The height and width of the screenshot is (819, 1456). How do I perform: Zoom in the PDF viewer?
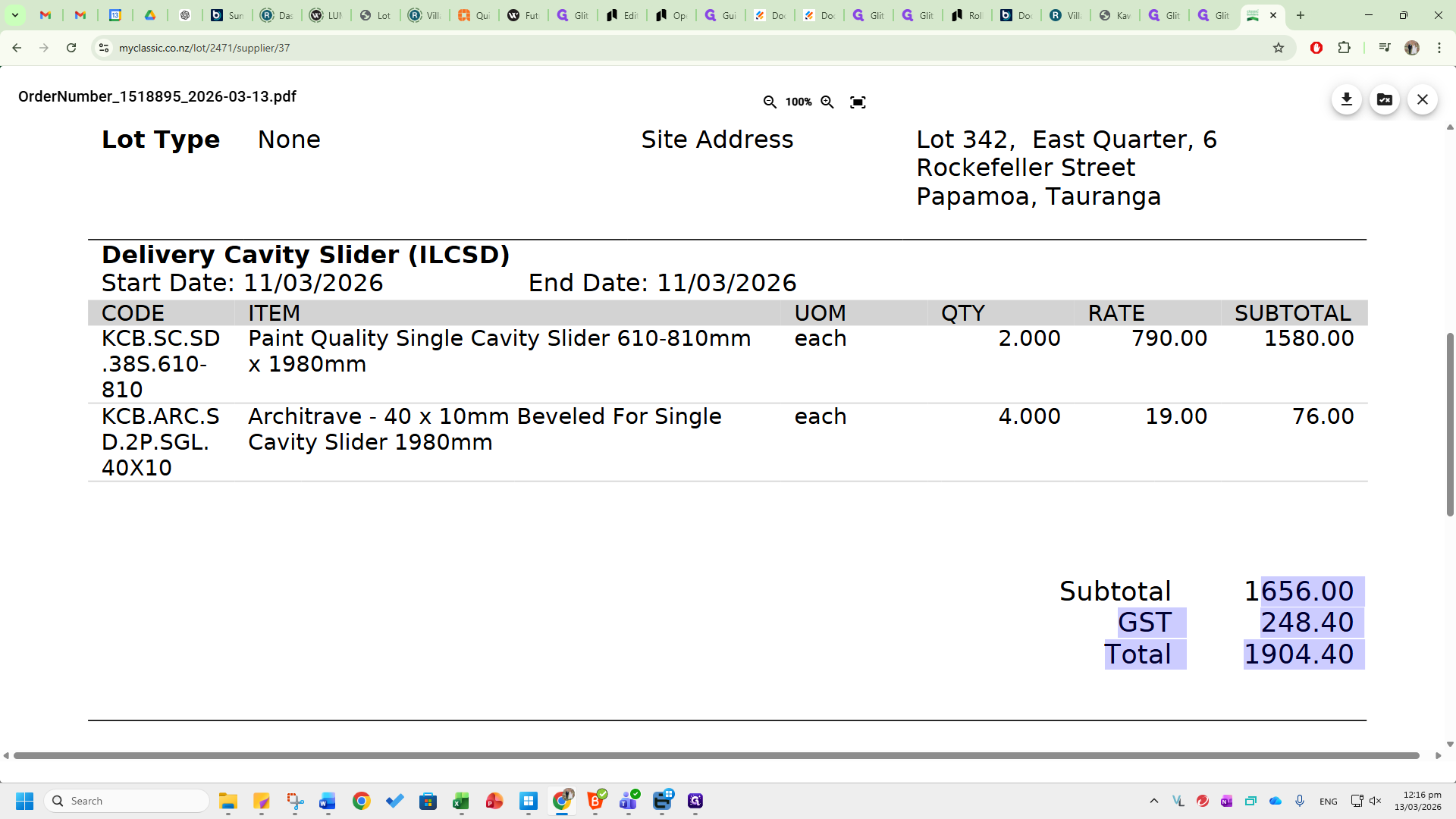pyautogui.click(x=827, y=102)
